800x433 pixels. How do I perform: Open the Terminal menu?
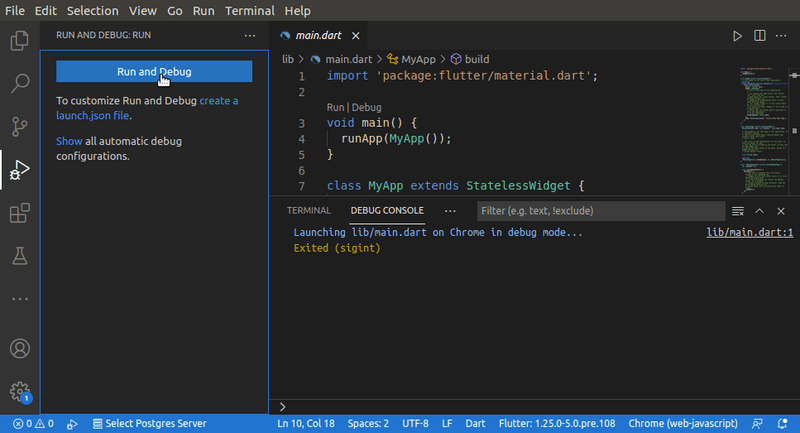click(248, 10)
